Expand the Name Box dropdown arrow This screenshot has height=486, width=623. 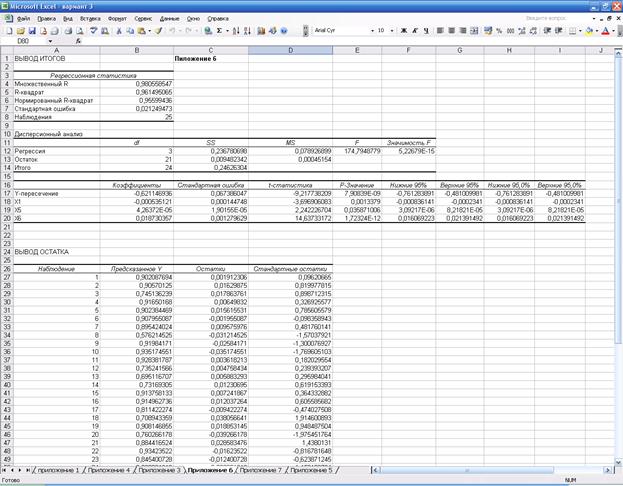click(50, 41)
